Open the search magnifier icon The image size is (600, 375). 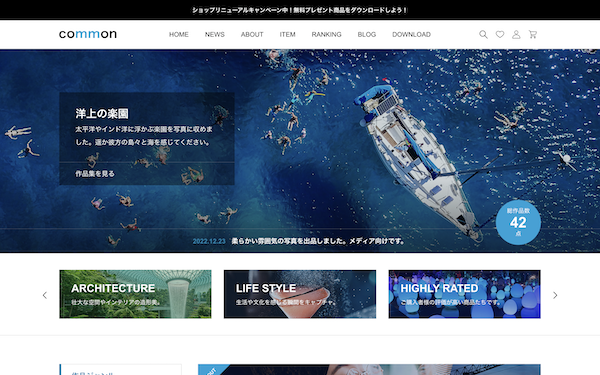click(483, 34)
